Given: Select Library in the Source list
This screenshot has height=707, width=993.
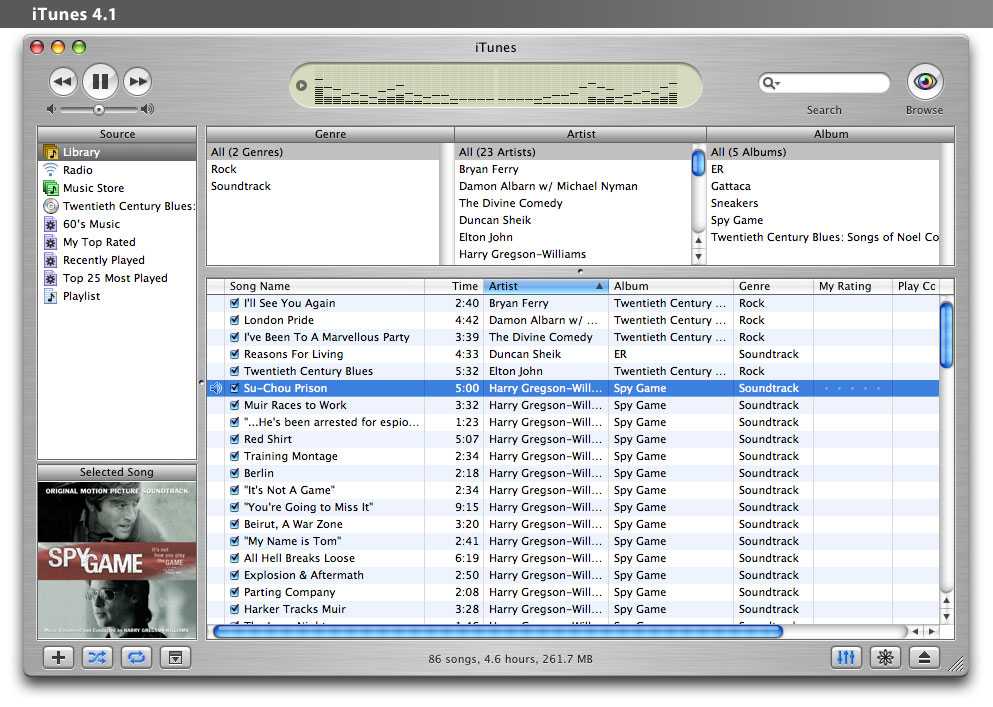Looking at the screenshot, I should tap(117, 152).
